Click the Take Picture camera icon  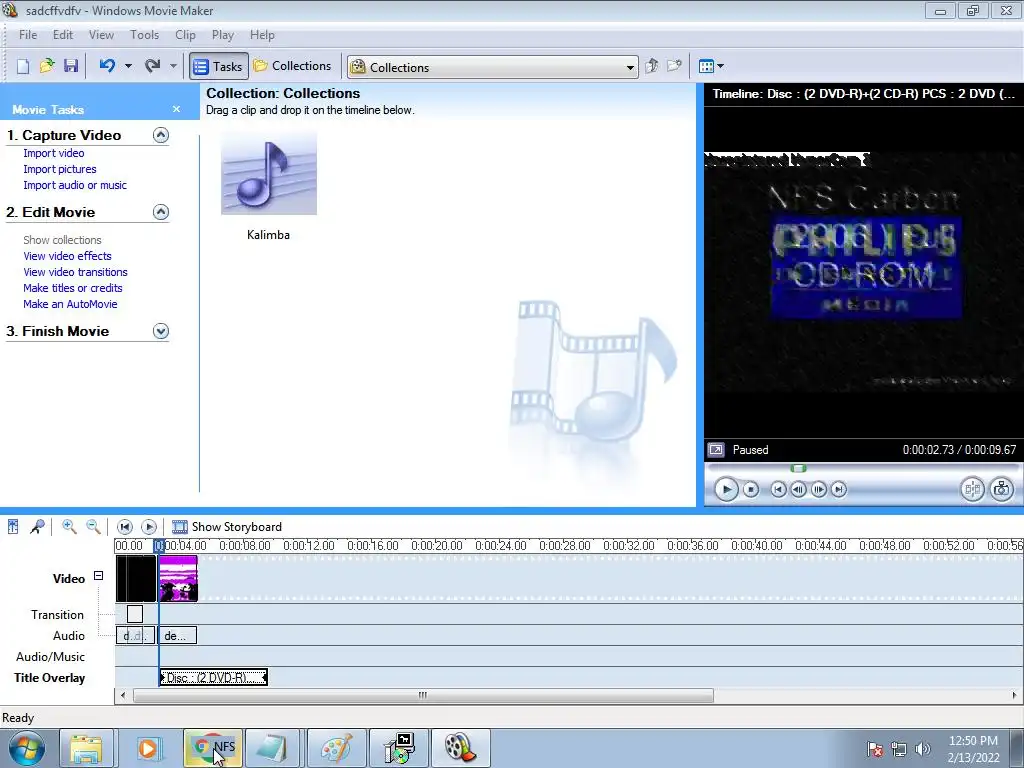(1002, 490)
